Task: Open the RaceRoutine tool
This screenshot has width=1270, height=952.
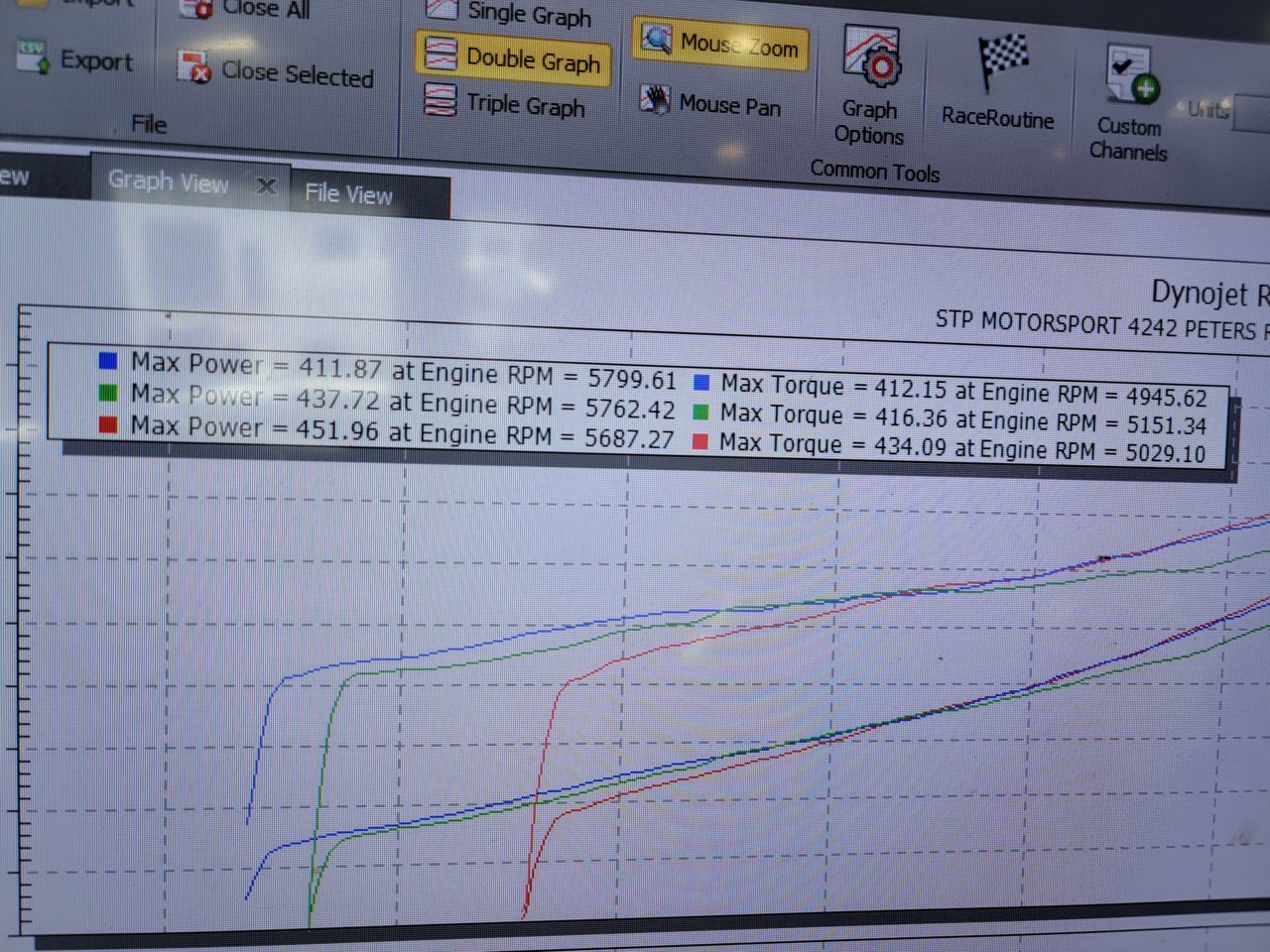Action: (x=997, y=118)
